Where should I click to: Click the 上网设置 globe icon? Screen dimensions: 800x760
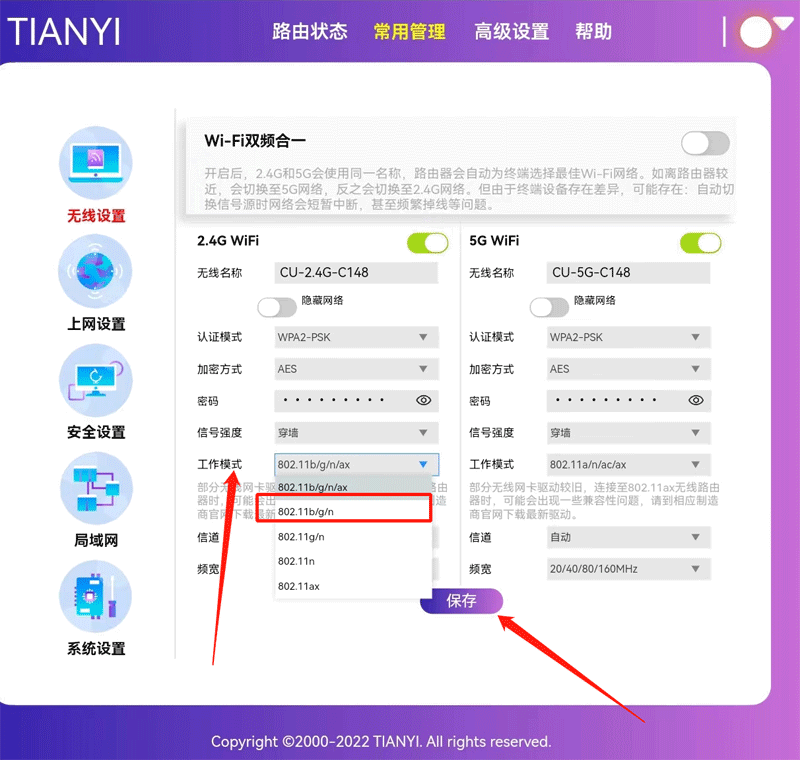(95, 273)
